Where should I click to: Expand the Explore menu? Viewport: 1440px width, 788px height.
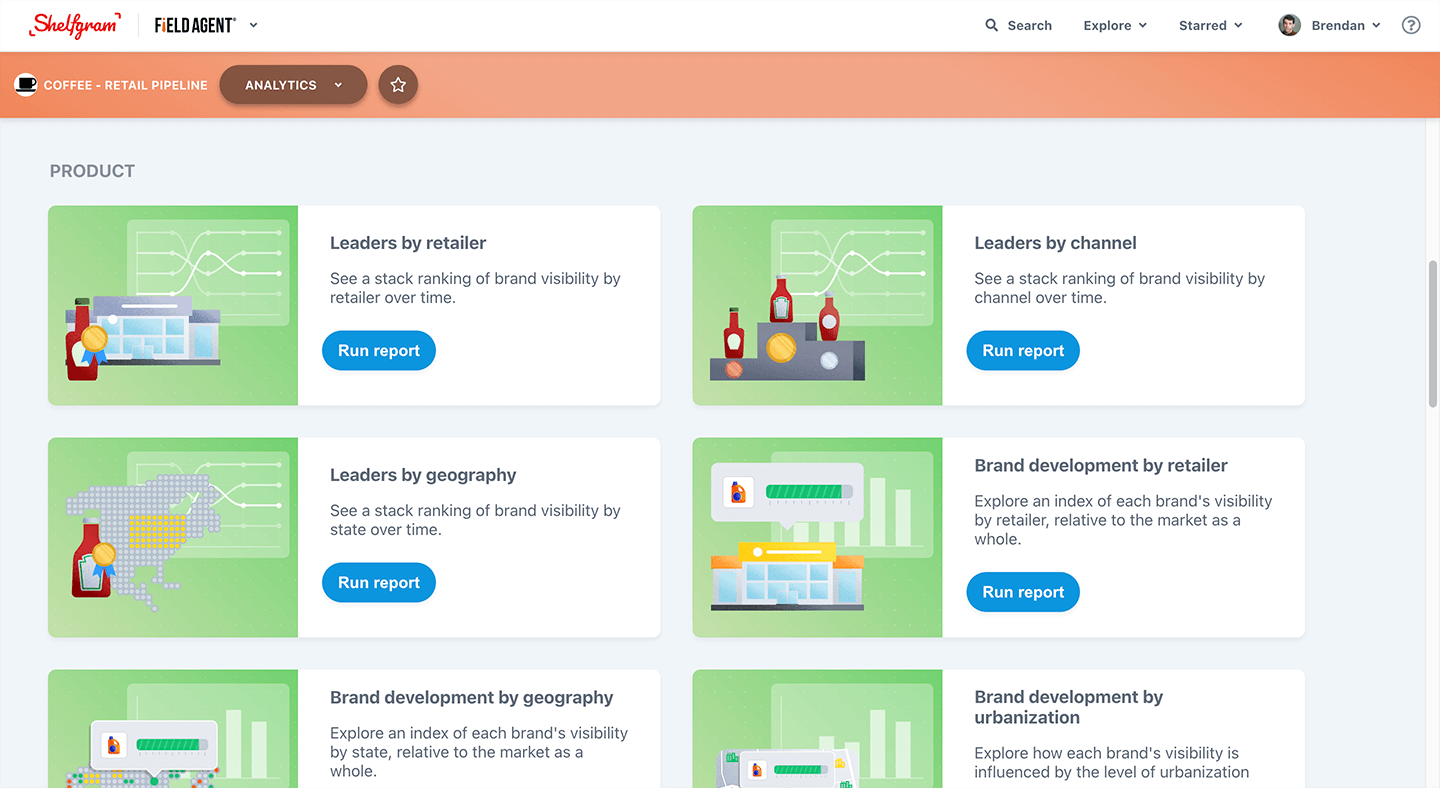click(1115, 25)
